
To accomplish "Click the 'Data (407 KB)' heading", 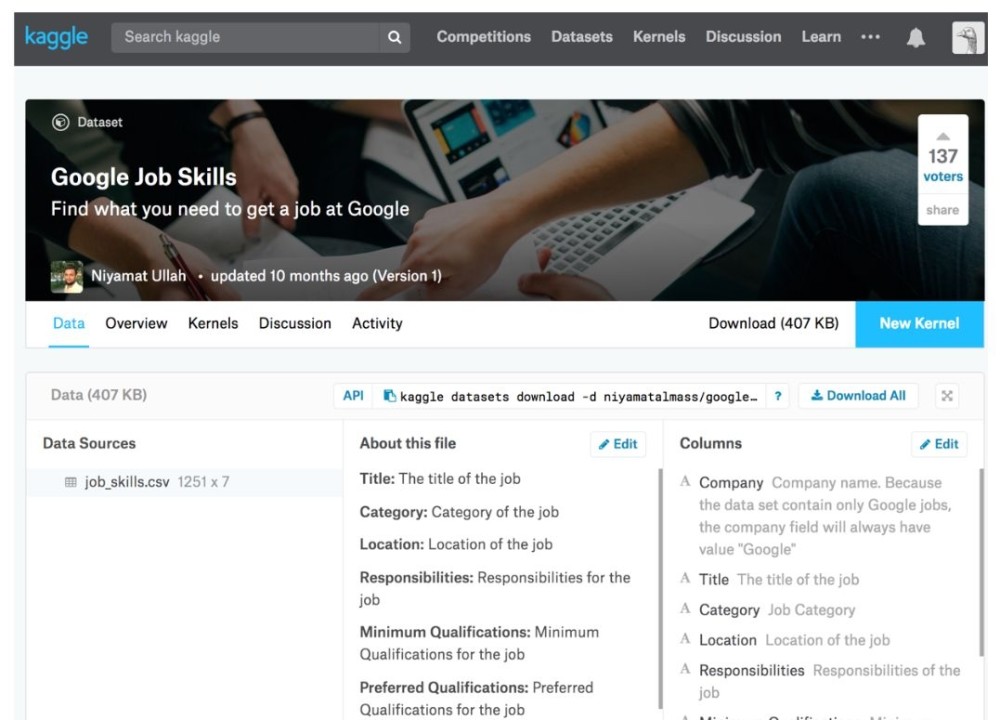I will 99,395.
